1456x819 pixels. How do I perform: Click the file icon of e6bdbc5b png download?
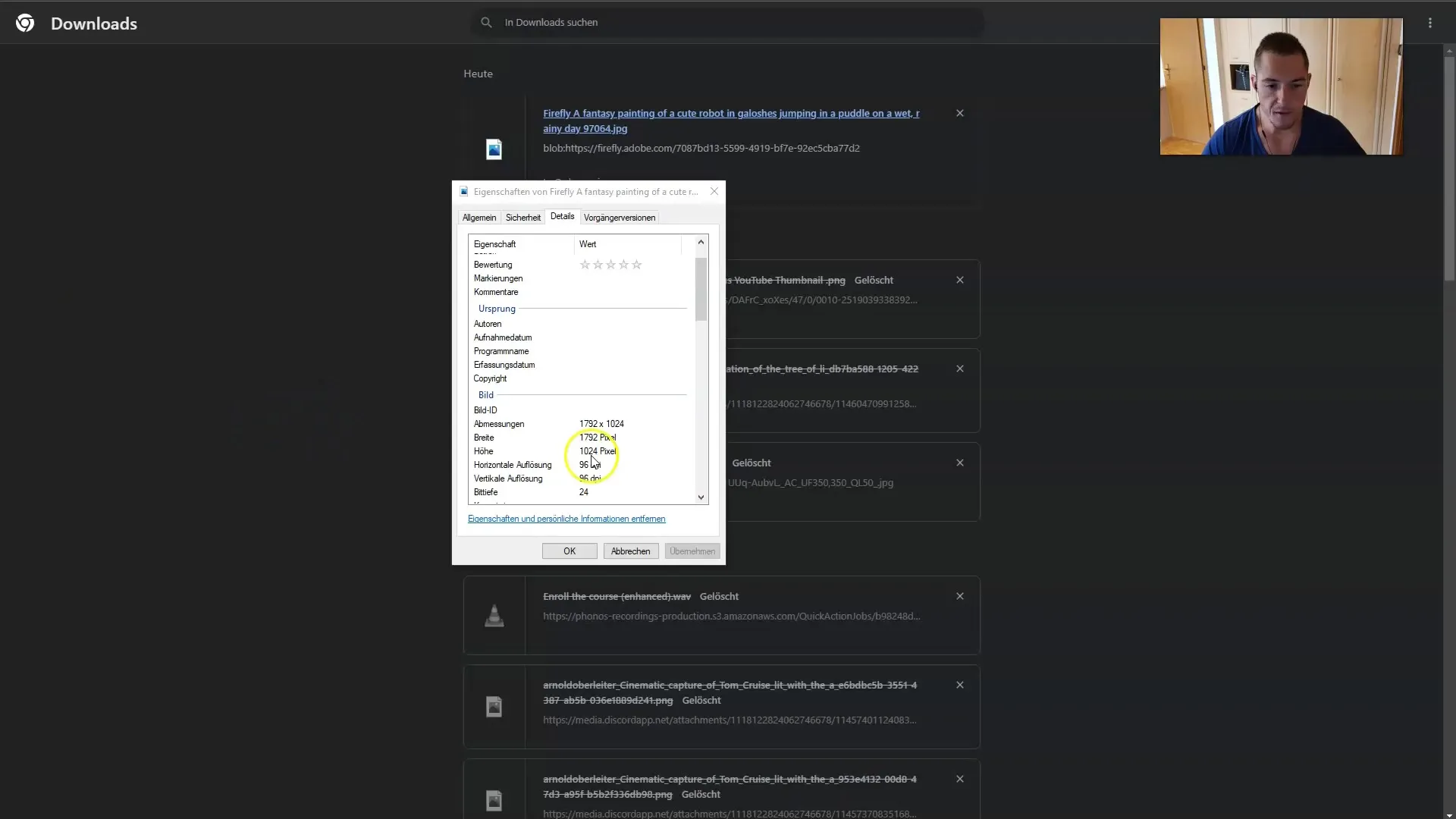pos(494,707)
